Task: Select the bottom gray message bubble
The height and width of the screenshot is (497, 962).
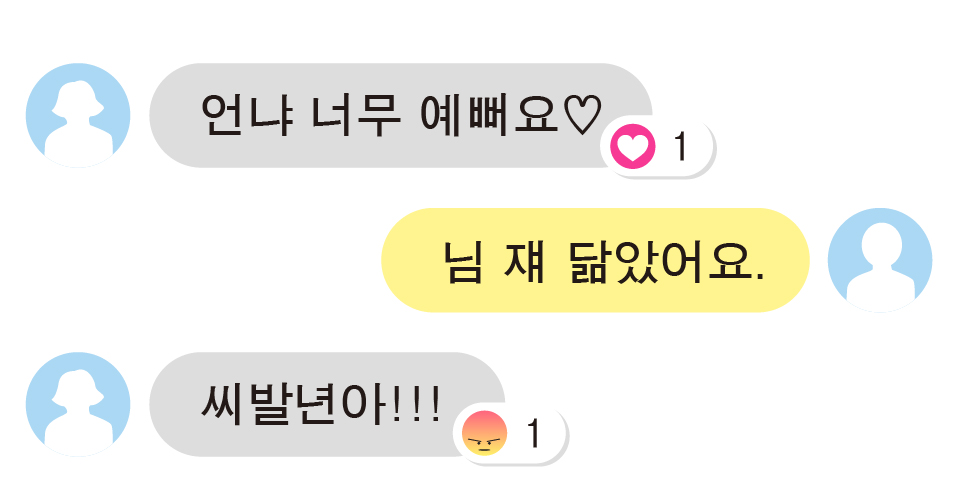Action: pyautogui.click(x=327, y=404)
